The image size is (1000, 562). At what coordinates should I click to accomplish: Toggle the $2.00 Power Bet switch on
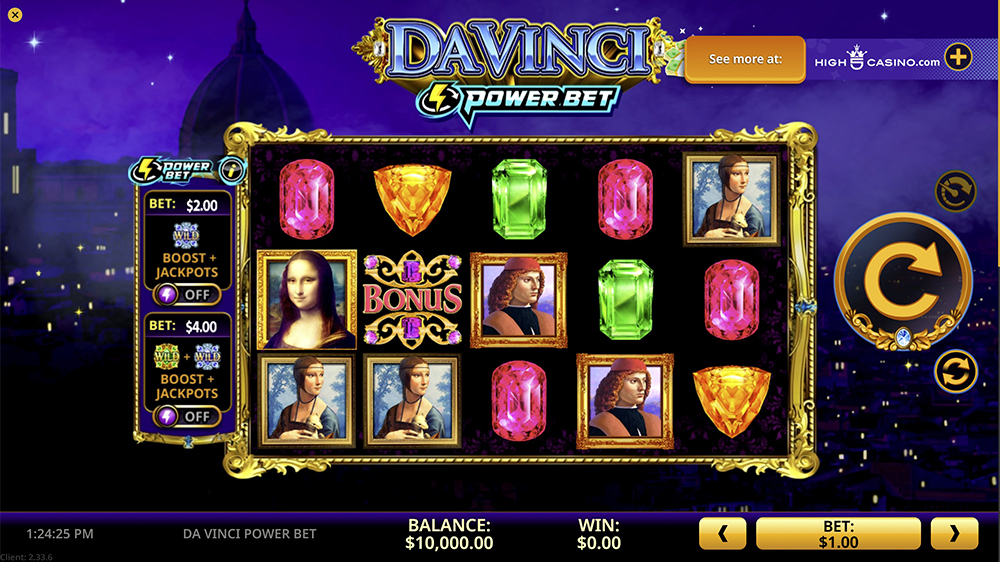(x=188, y=295)
